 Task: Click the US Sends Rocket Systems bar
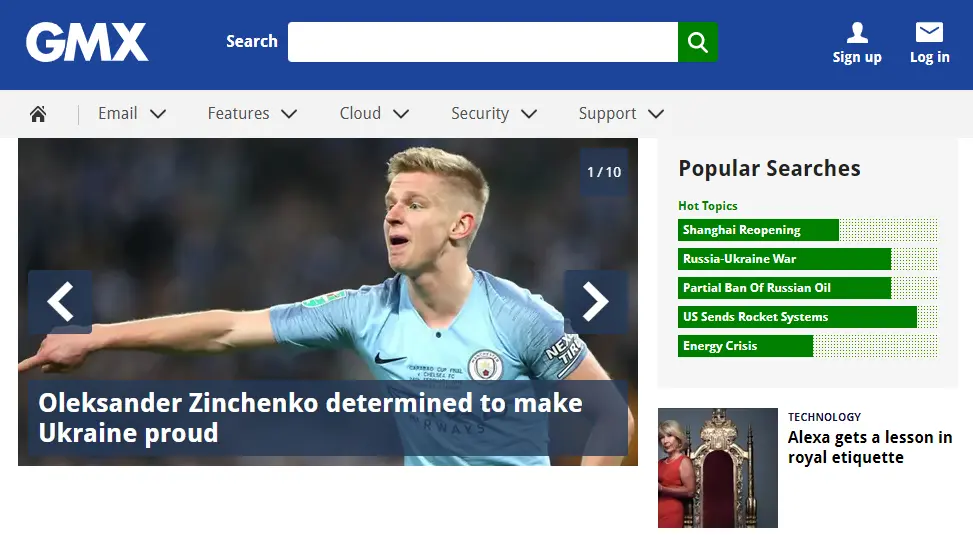tap(796, 317)
